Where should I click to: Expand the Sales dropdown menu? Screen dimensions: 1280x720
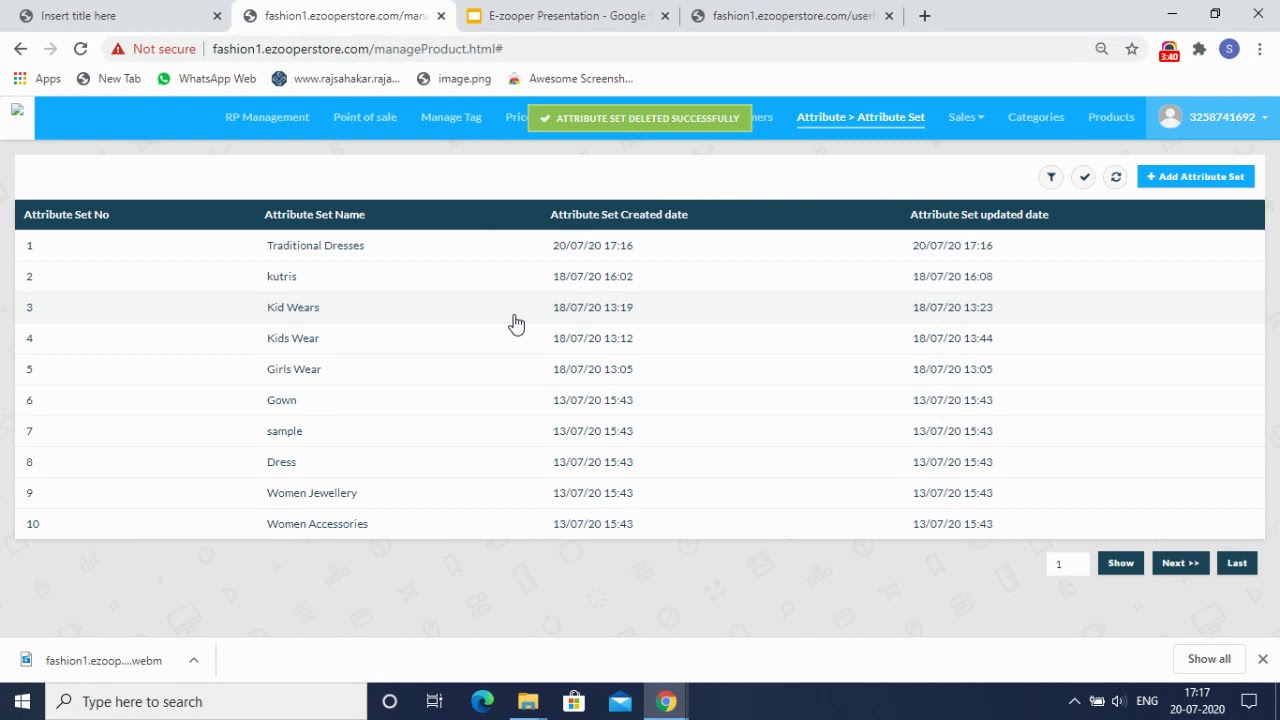(966, 117)
